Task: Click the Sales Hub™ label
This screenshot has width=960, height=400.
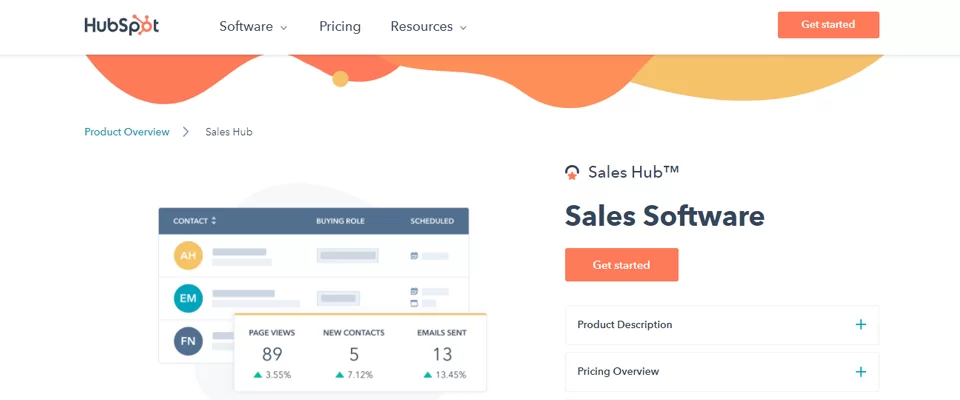Action: [634, 172]
